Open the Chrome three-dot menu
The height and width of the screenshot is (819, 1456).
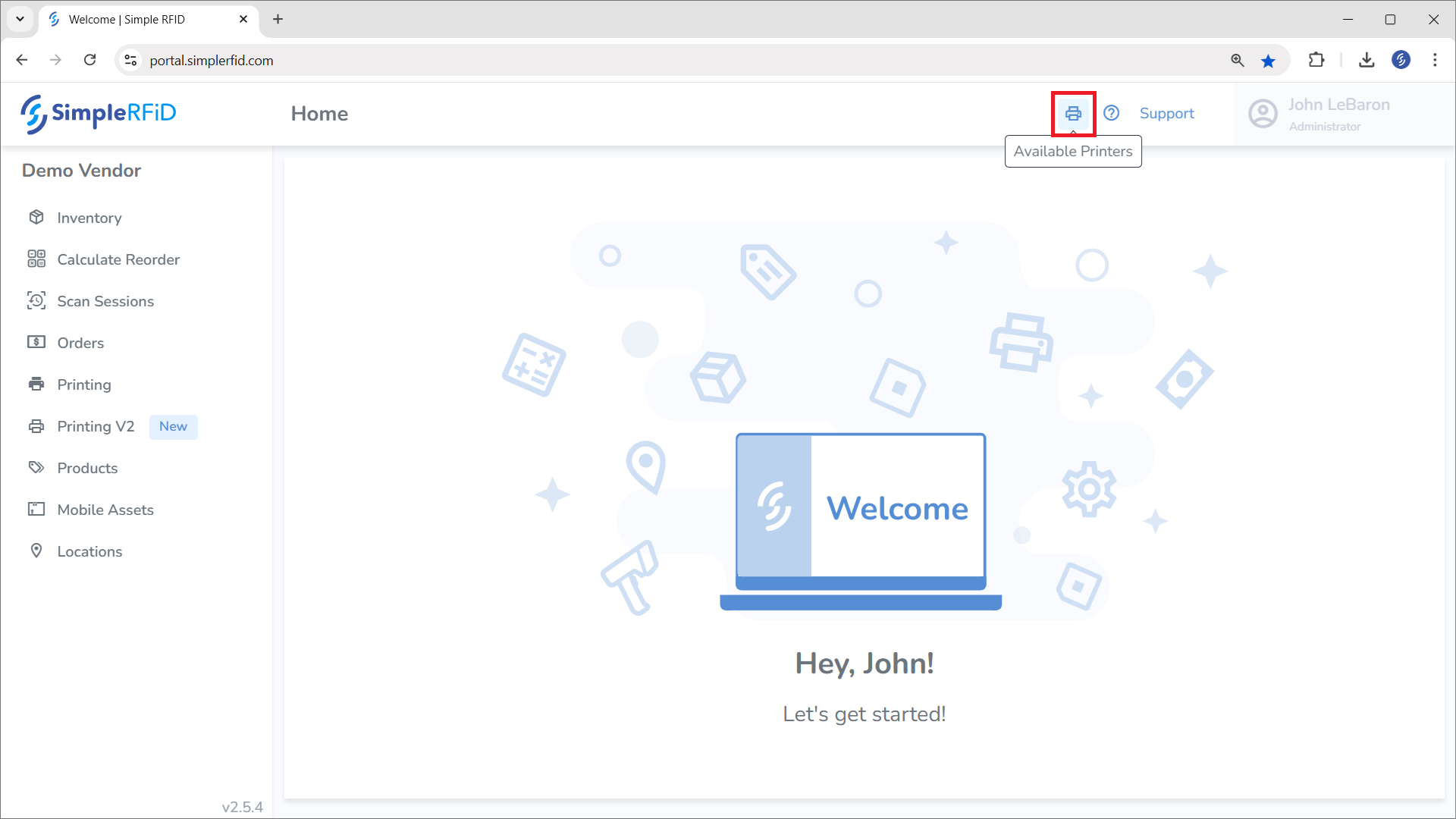1435,60
